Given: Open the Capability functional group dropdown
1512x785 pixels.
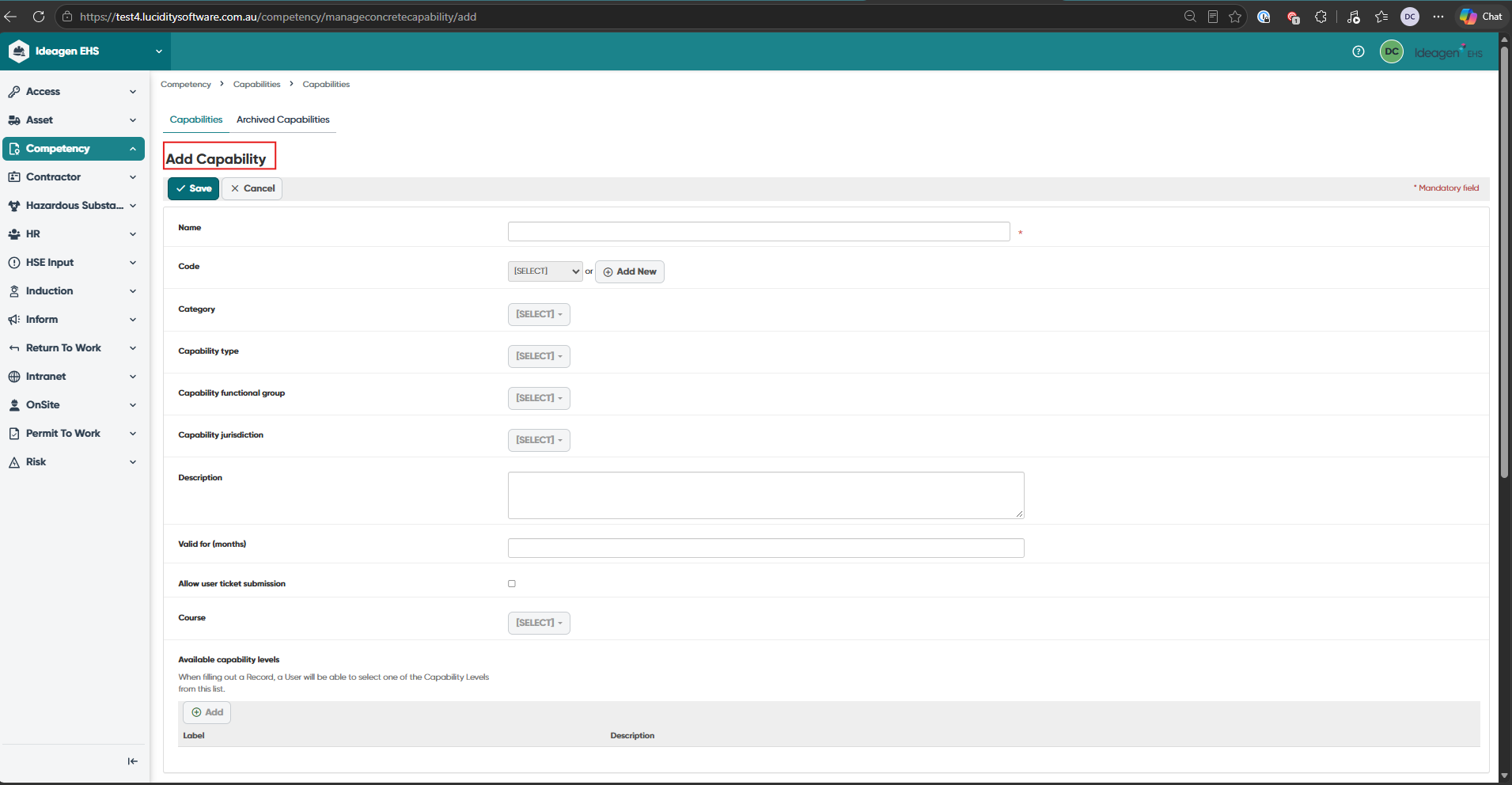Looking at the screenshot, I should pyautogui.click(x=539, y=398).
